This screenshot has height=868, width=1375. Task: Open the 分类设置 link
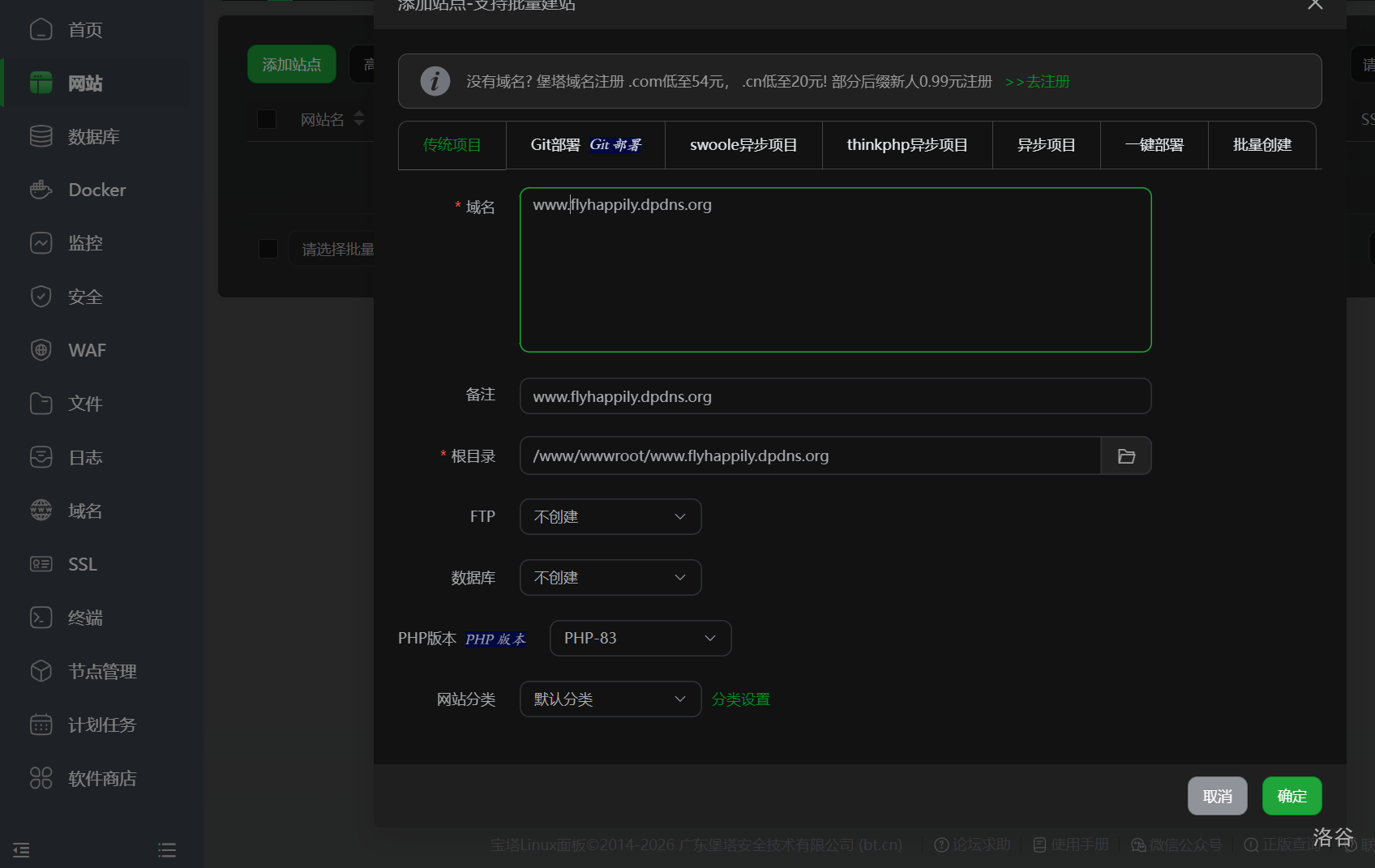(740, 699)
